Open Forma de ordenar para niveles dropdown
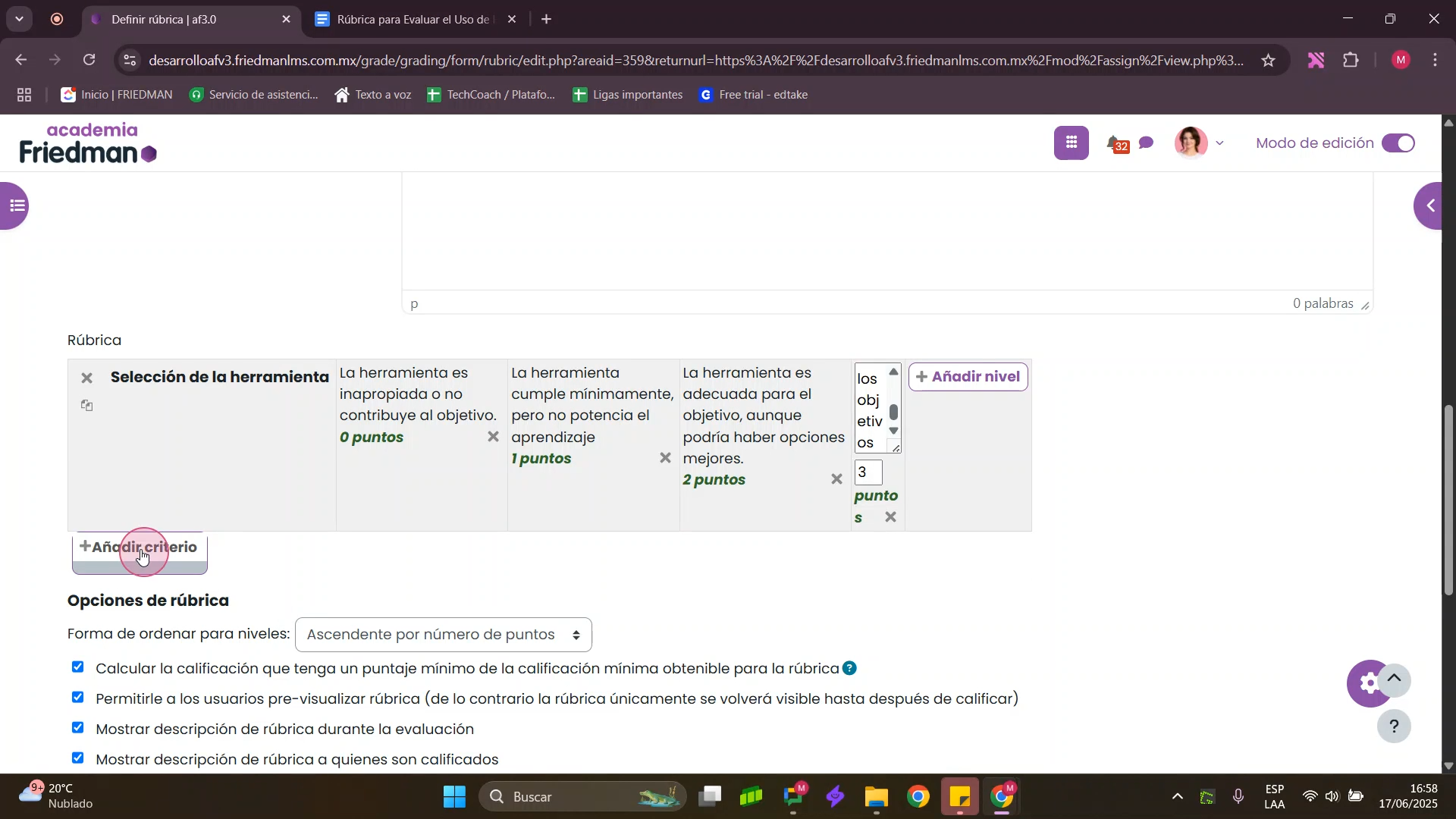This screenshot has height=819, width=1456. 443,635
